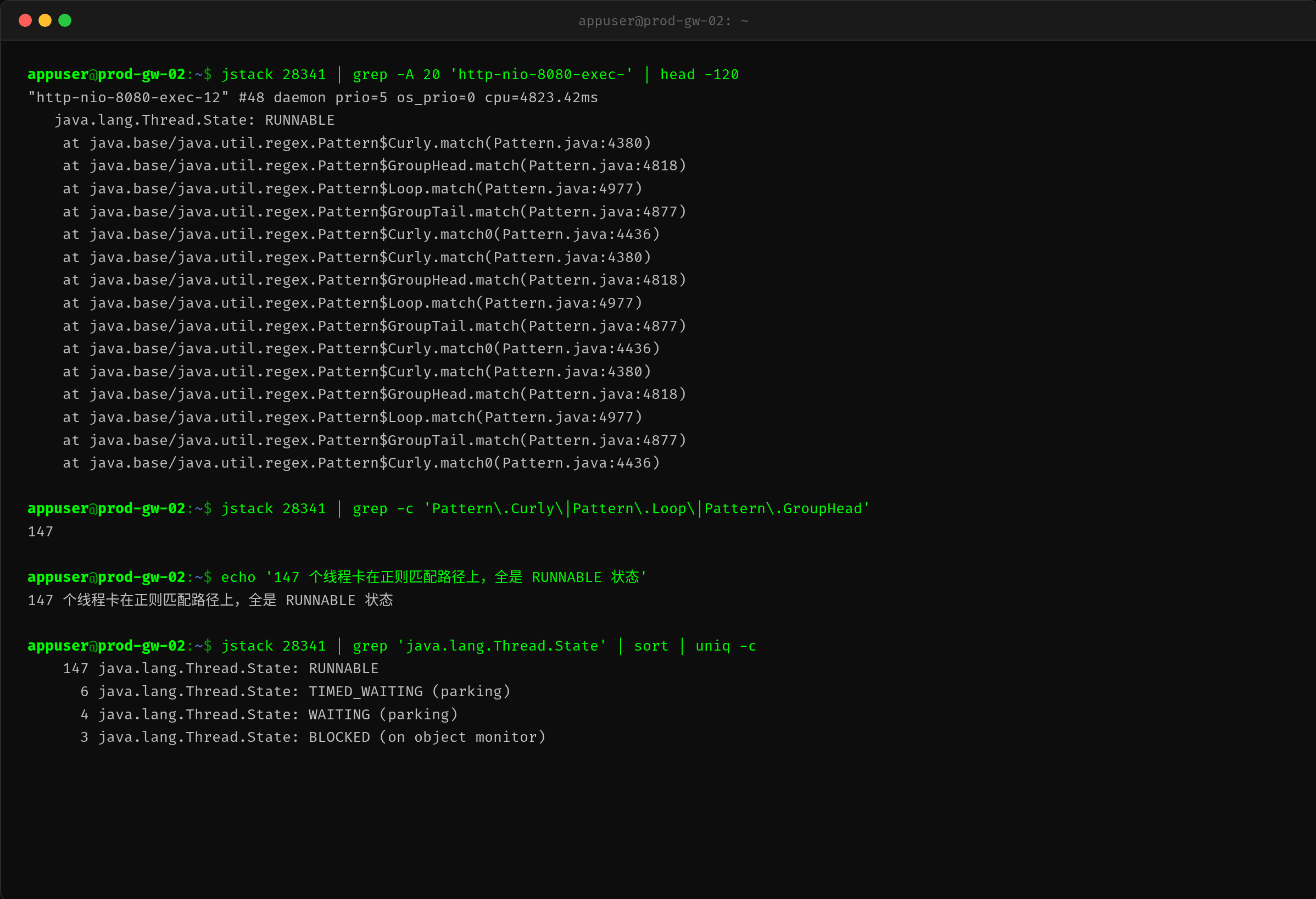Viewport: 1316px width, 899px height.
Task: Click the sort command in the pipeline
Action: (x=651, y=646)
